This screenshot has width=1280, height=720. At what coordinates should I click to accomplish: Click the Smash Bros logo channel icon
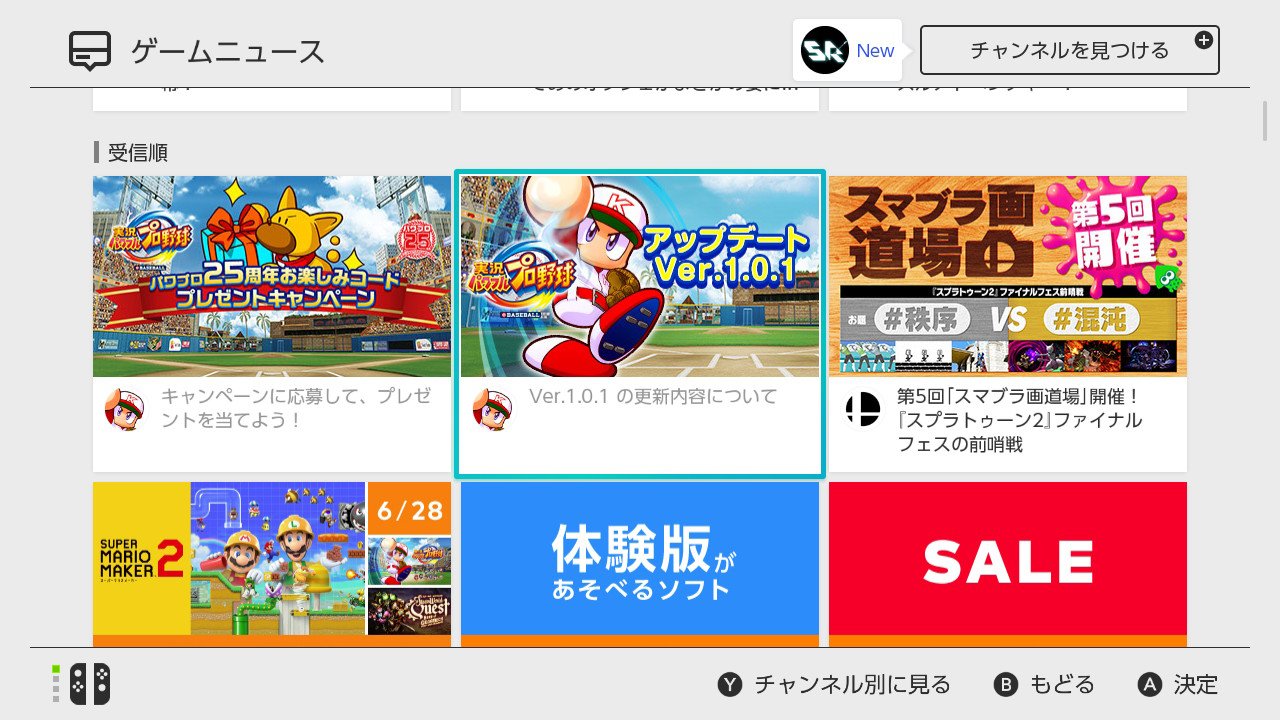(x=862, y=409)
